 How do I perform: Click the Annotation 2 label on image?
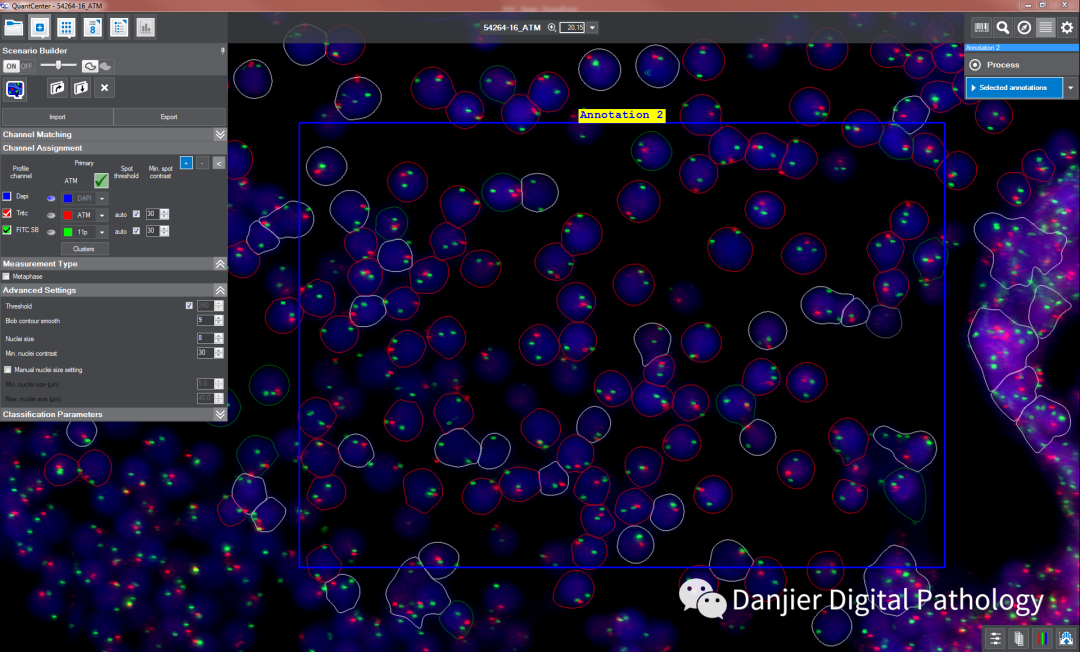tap(621, 115)
